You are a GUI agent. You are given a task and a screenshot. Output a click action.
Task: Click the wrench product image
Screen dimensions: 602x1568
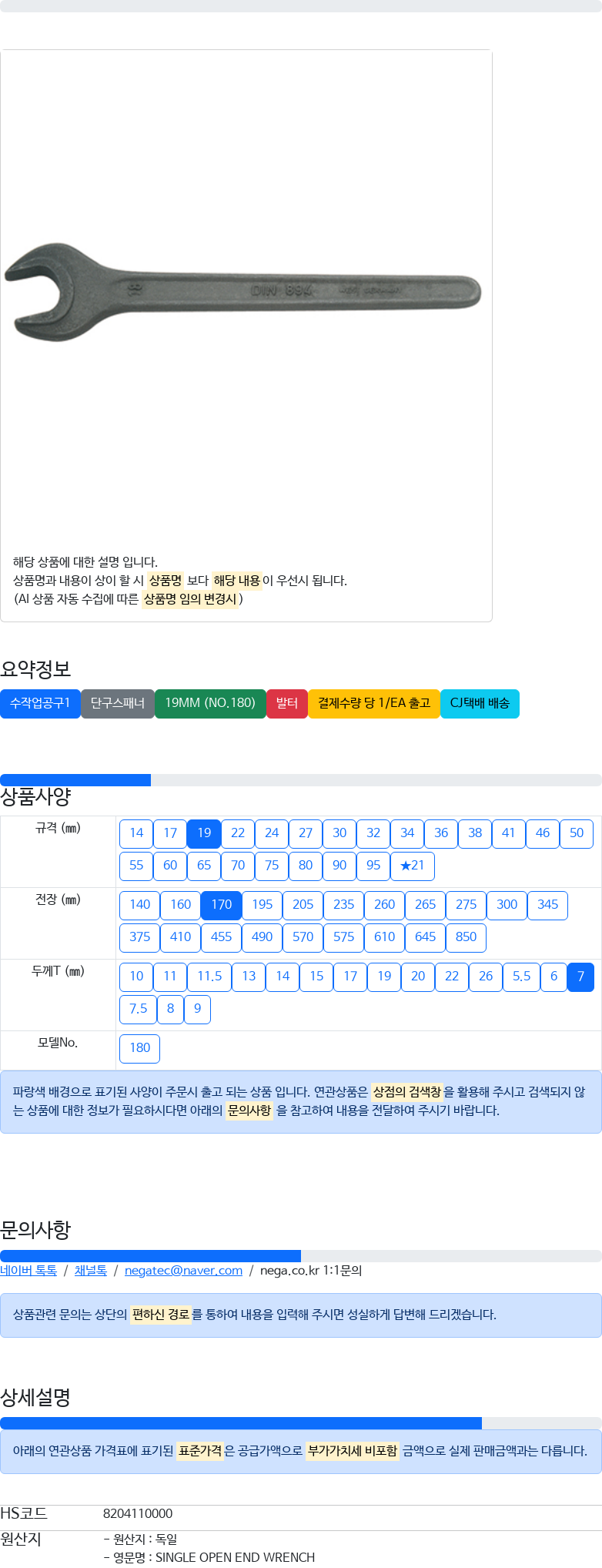pos(243,291)
